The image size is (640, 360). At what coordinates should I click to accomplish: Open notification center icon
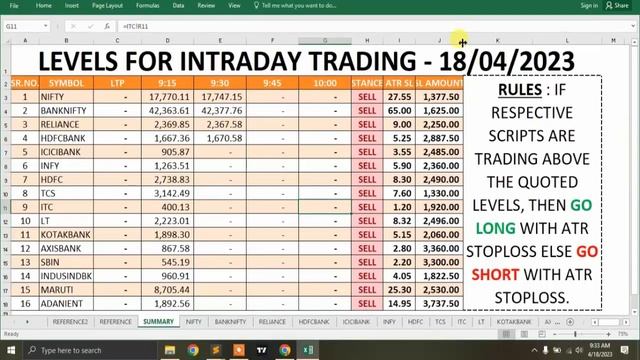[x=625, y=350]
